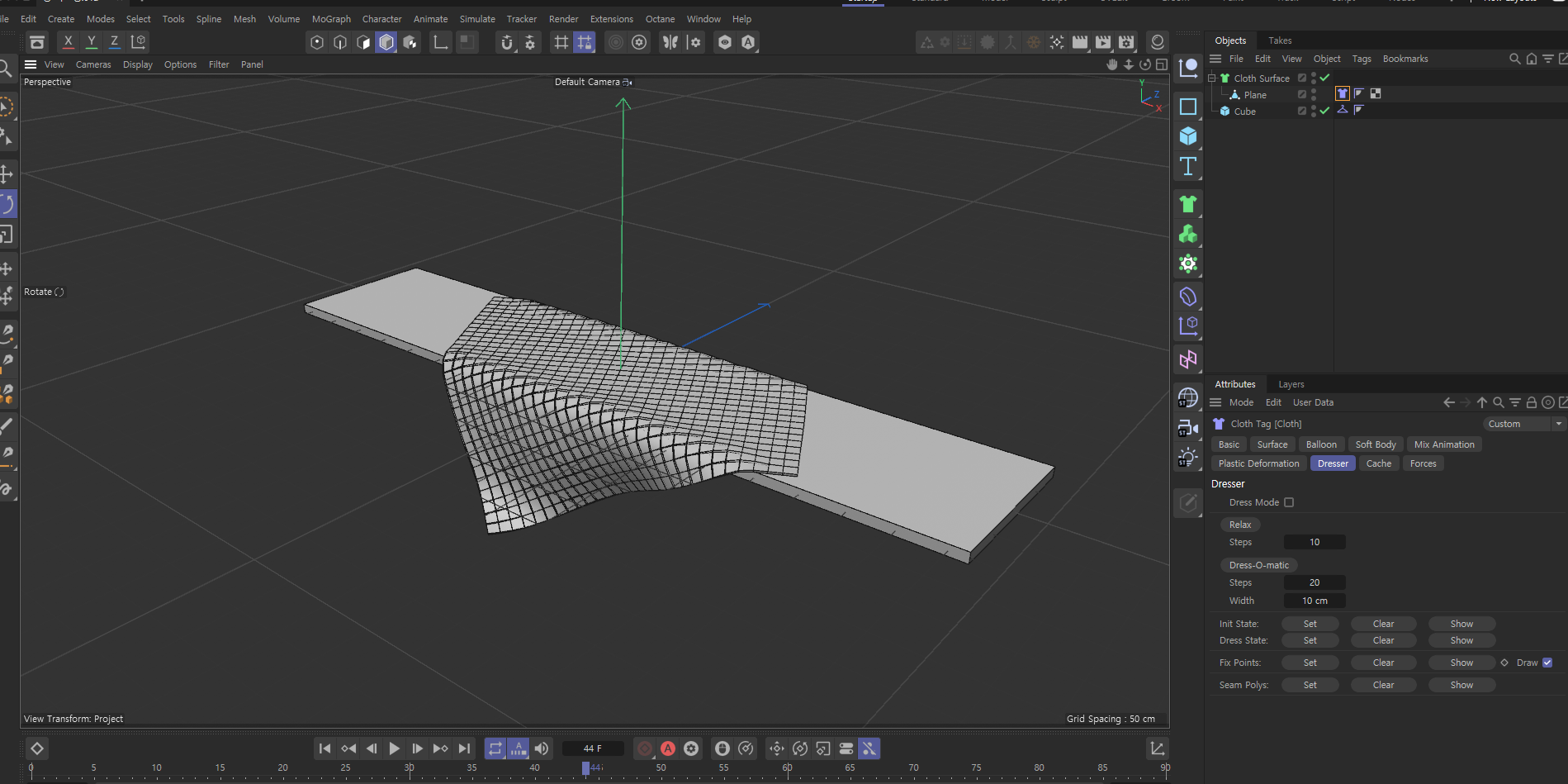Click the Cube primitive icon in side palette

coord(1187,136)
